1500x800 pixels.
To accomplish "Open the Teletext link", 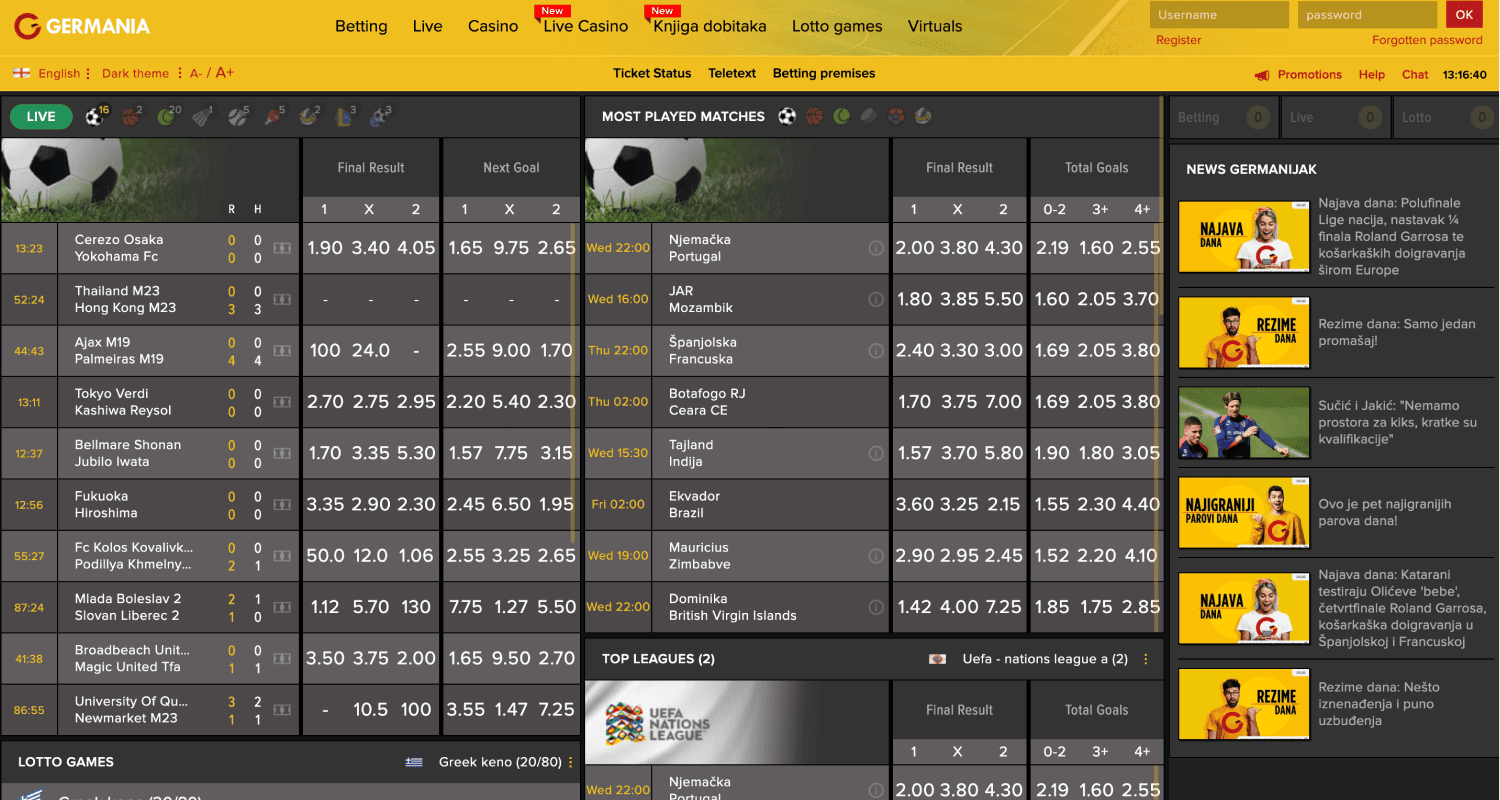I will coord(732,73).
